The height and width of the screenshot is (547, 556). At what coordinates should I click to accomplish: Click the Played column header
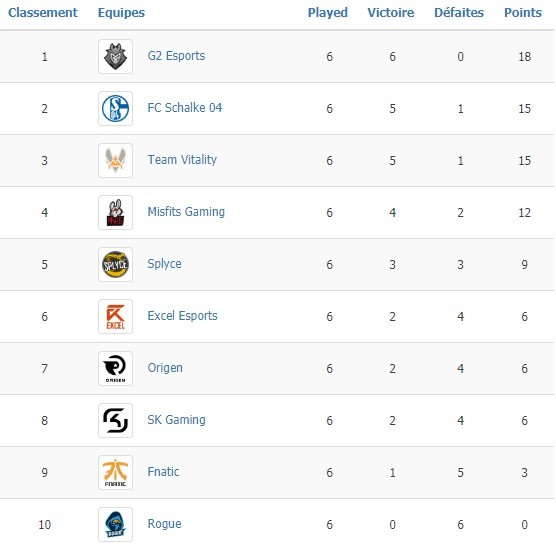(328, 13)
